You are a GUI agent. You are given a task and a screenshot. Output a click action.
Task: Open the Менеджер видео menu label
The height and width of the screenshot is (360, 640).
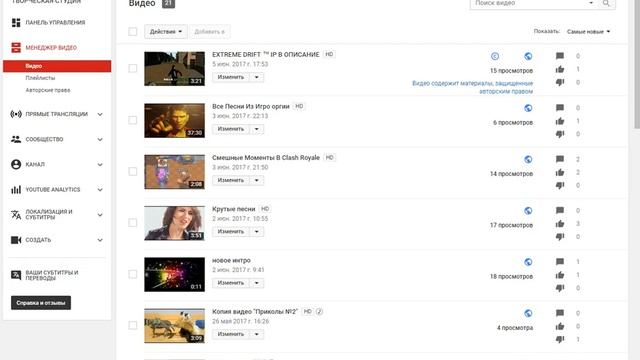click(51, 48)
